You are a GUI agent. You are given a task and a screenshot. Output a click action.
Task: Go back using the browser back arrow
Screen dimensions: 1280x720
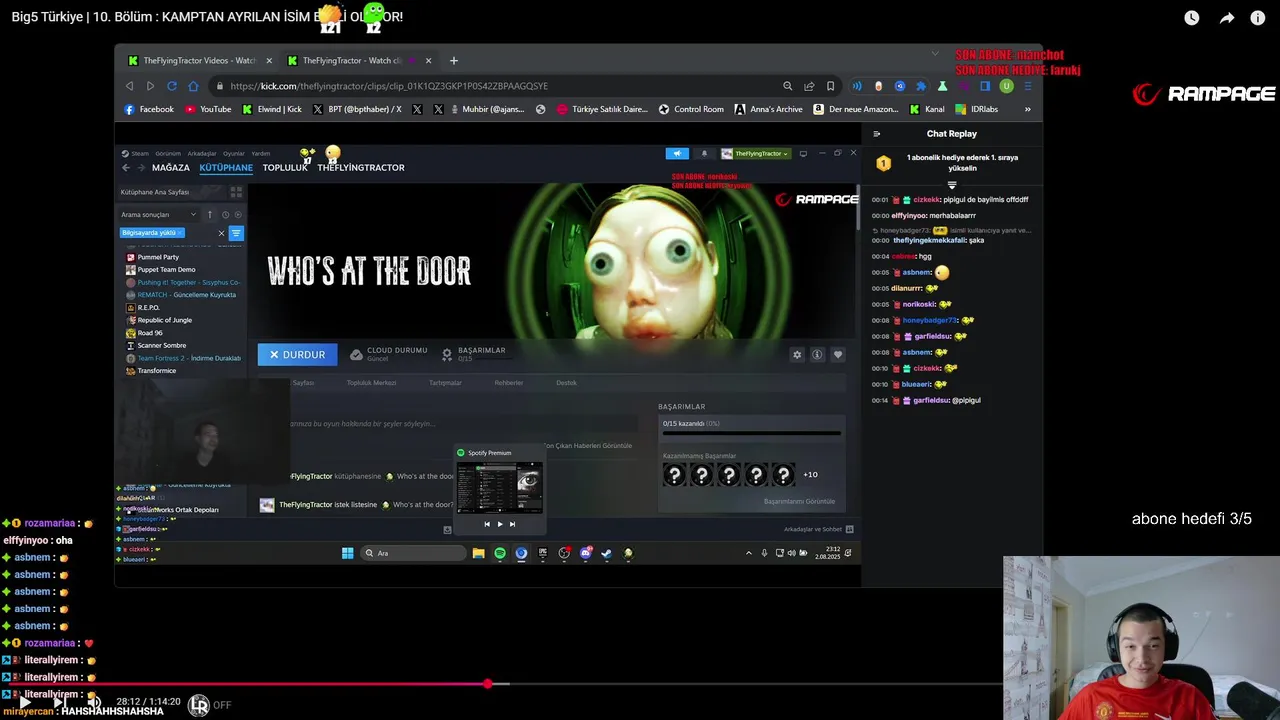pyautogui.click(x=131, y=86)
